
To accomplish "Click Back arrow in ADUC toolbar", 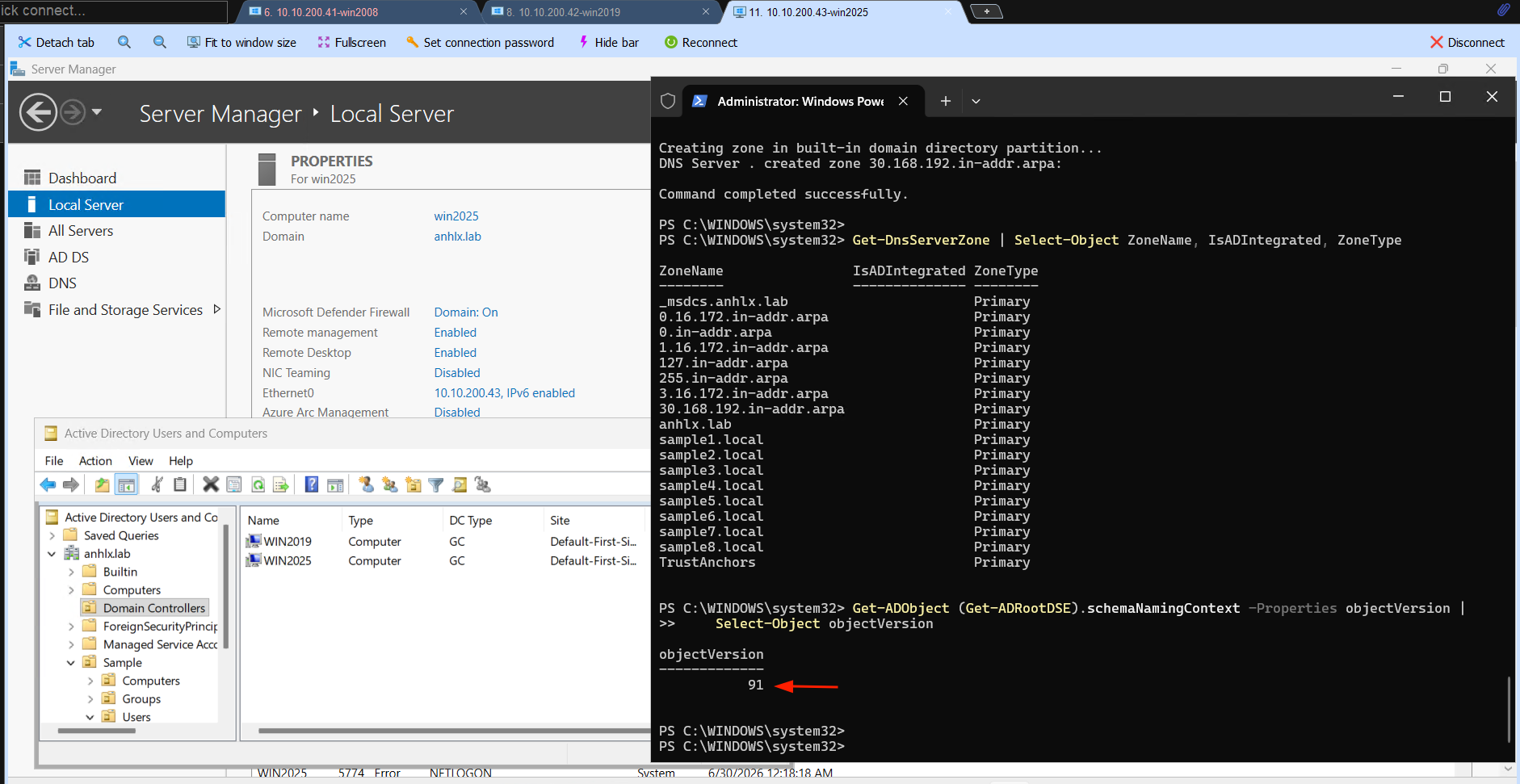I will tap(48, 484).
